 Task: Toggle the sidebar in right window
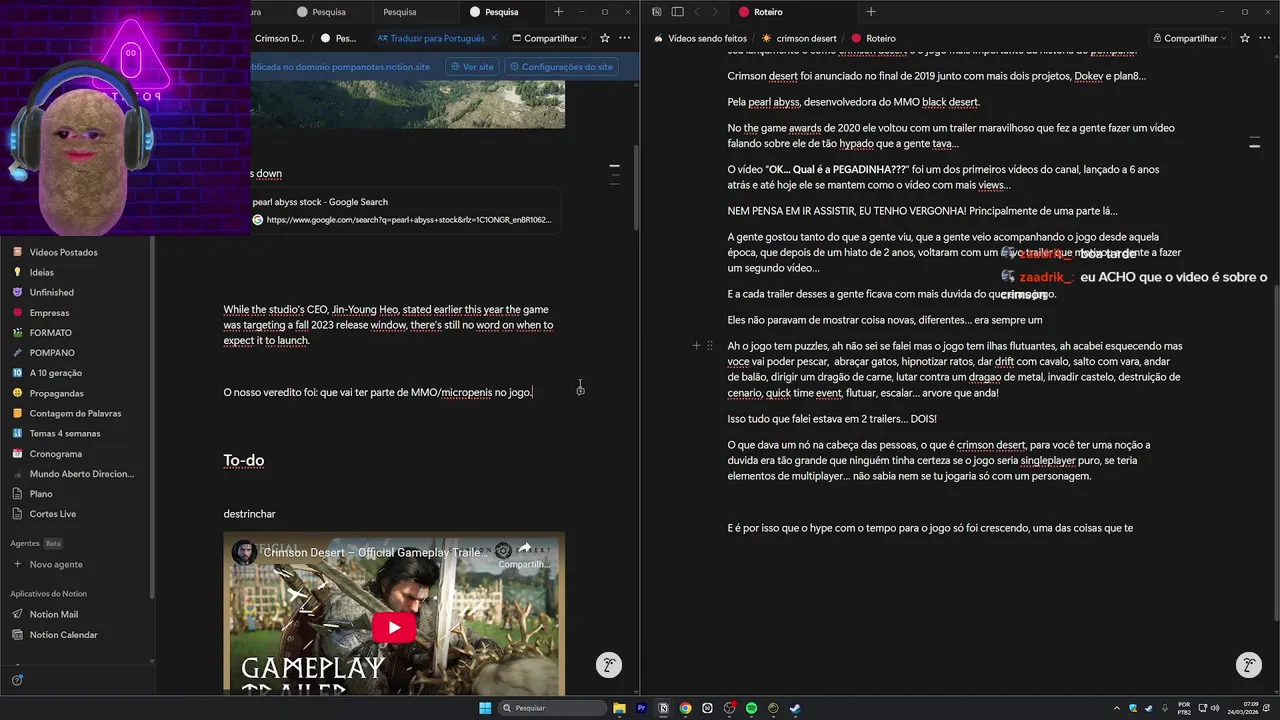(x=677, y=12)
